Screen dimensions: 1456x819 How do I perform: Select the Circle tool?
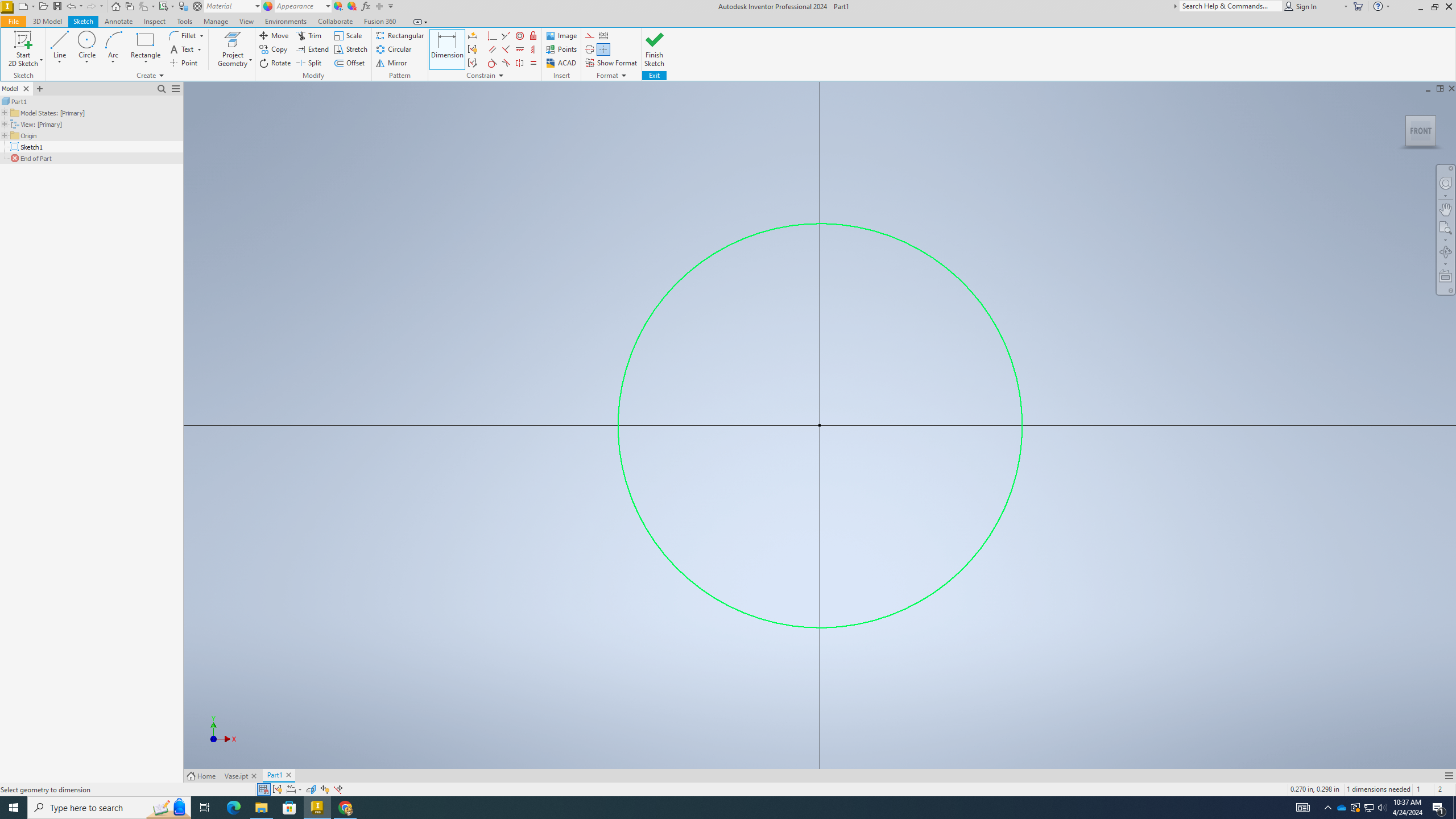pos(87,45)
